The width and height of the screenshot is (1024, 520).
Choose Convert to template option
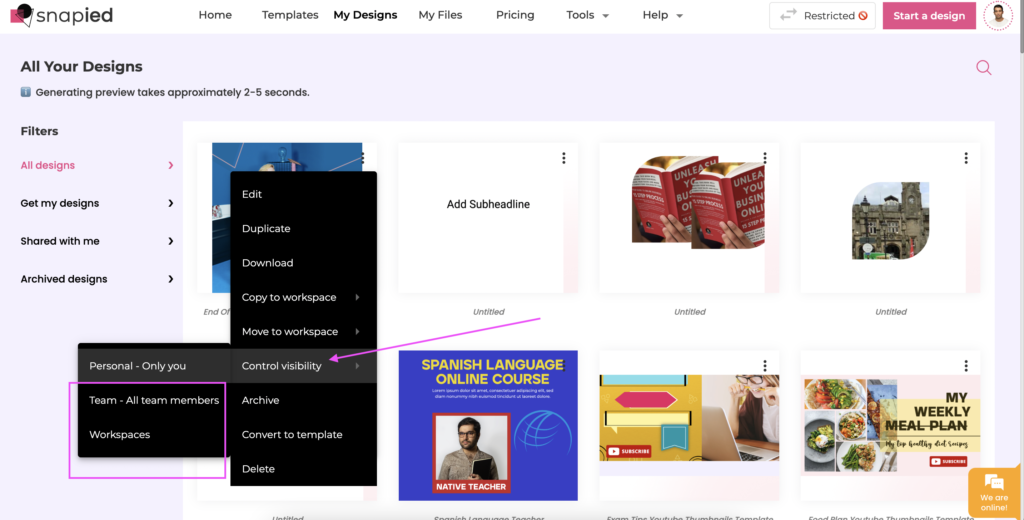tap(304, 434)
